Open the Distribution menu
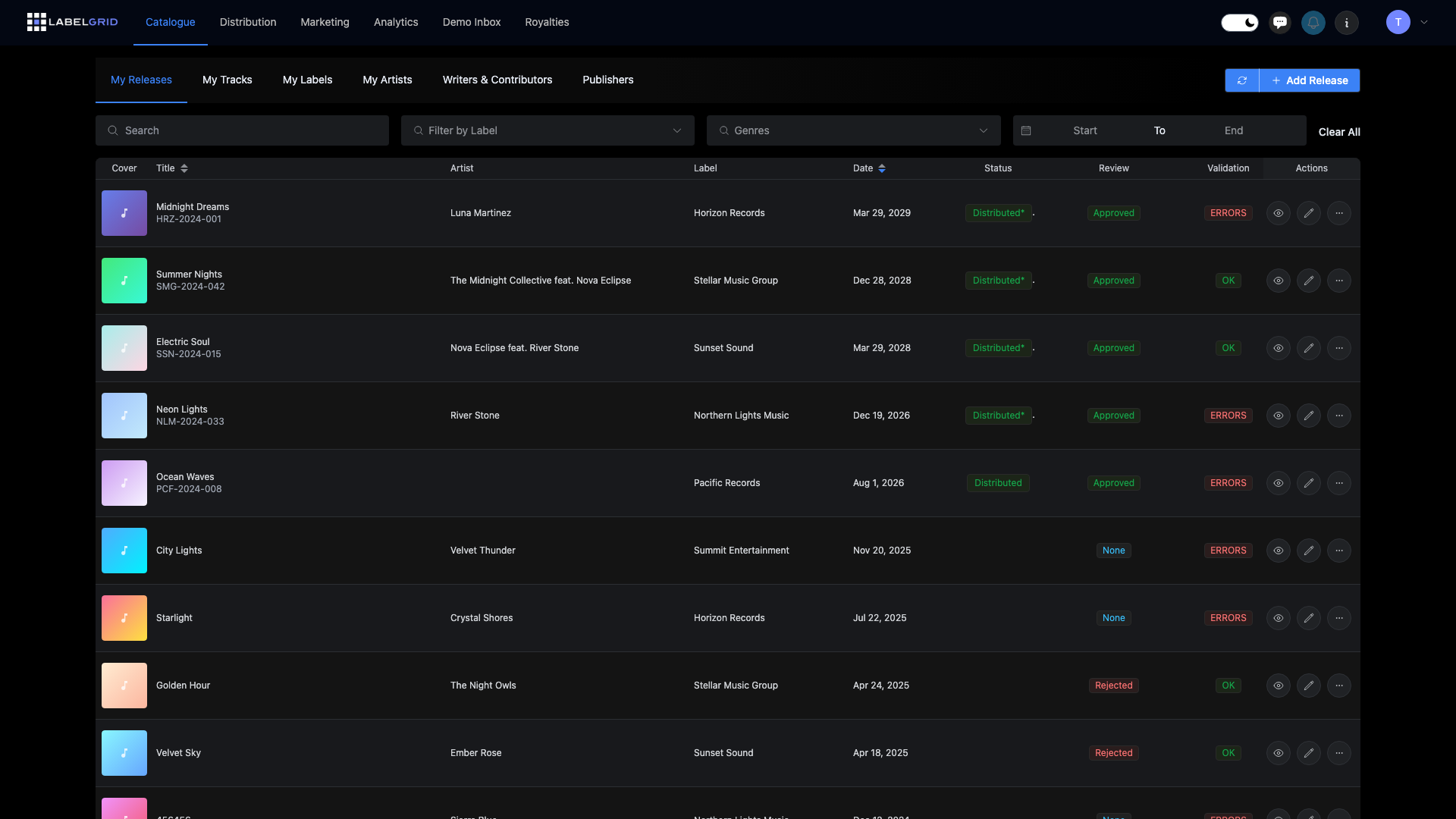1456x819 pixels. pyautogui.click(x=248, y=23)
